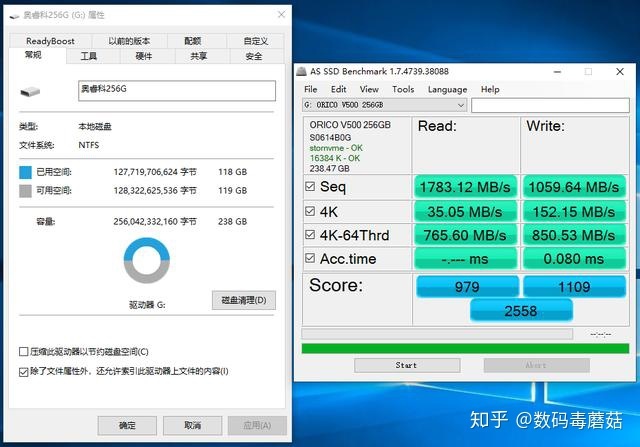Click the write access time 0.080 ms
This screenshot has width=640, height=447.
tap(574, 259)
